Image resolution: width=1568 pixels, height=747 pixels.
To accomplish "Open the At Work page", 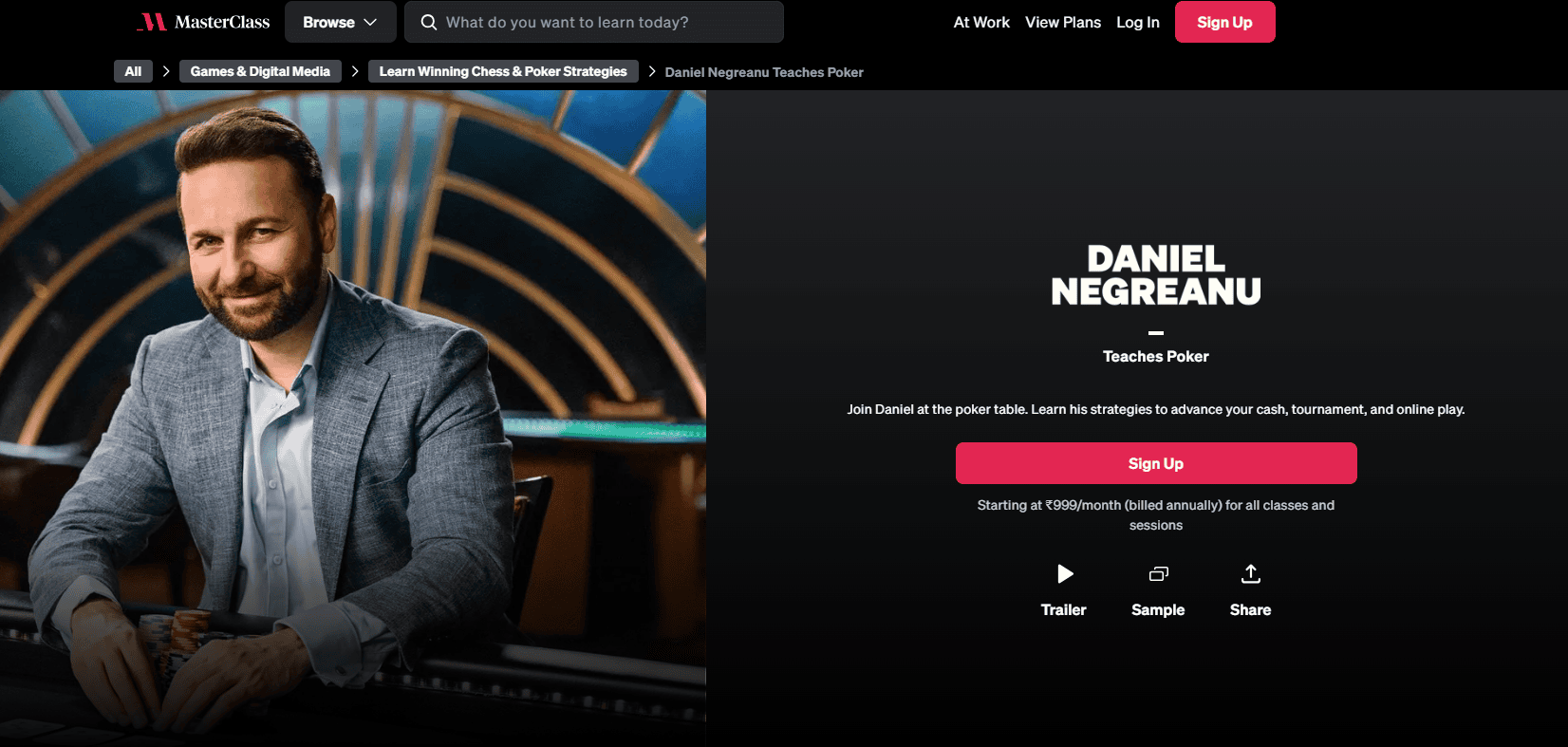I will (981, 22).
